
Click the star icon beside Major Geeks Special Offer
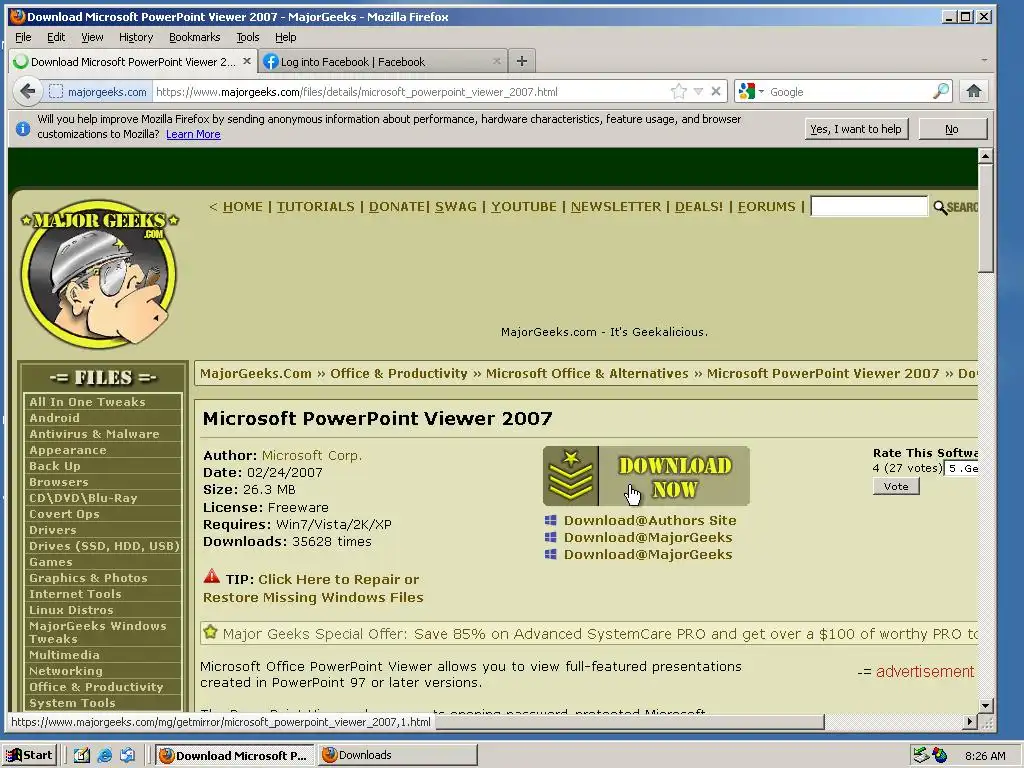pyautogui.click(x=210, y=632)
